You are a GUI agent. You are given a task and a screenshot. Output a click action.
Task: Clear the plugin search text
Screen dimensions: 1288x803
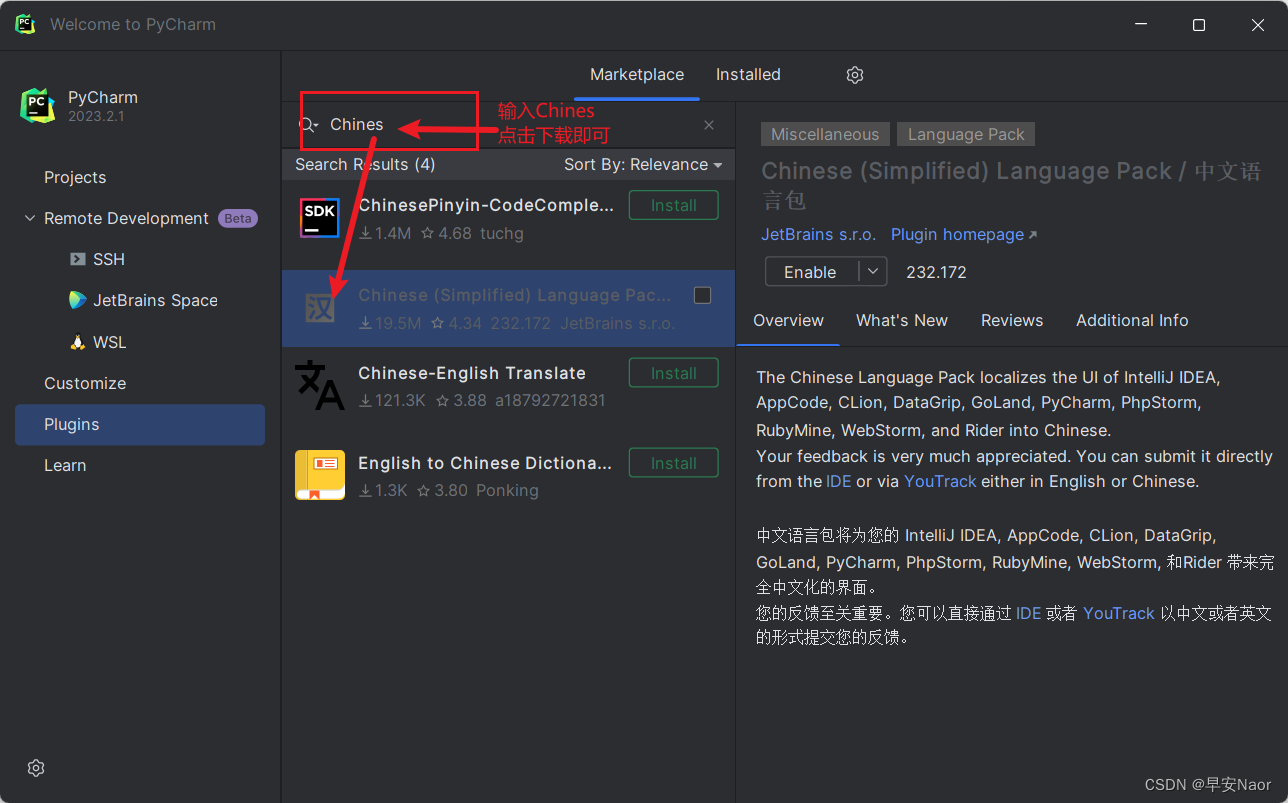(709, 125)
